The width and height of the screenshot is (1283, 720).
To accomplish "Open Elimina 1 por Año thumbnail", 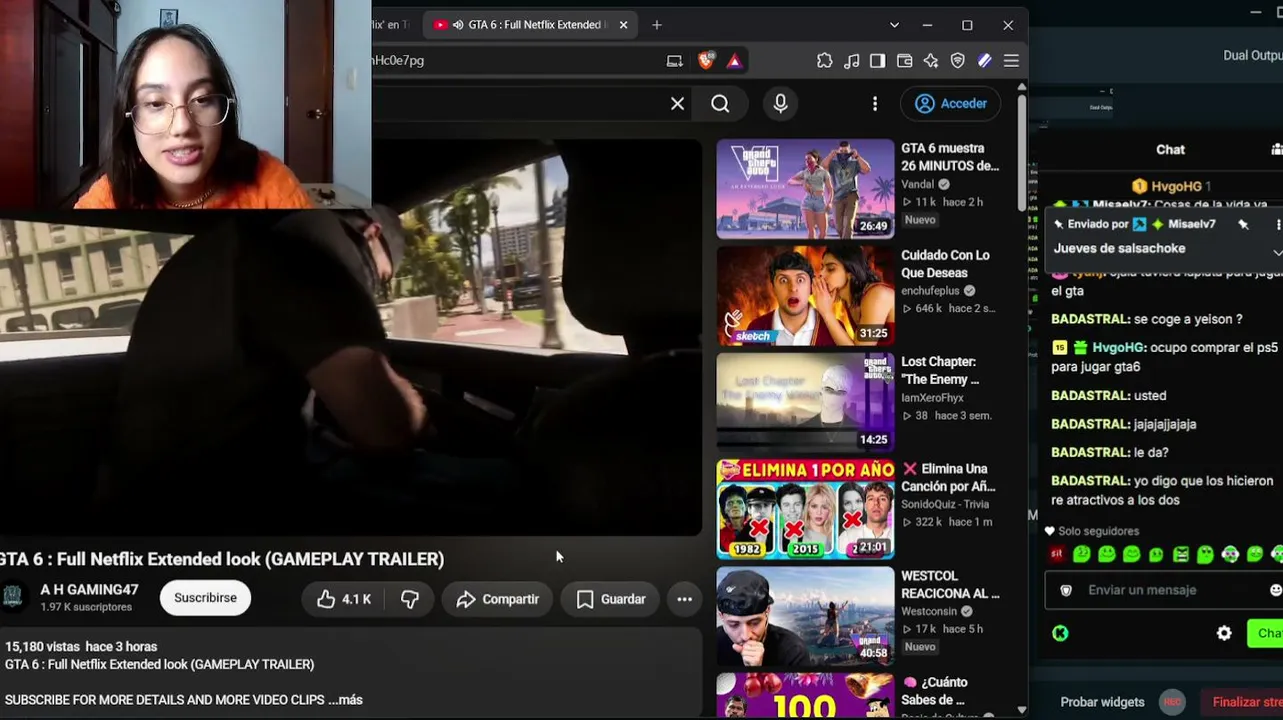I will click(x=805, y=510).
